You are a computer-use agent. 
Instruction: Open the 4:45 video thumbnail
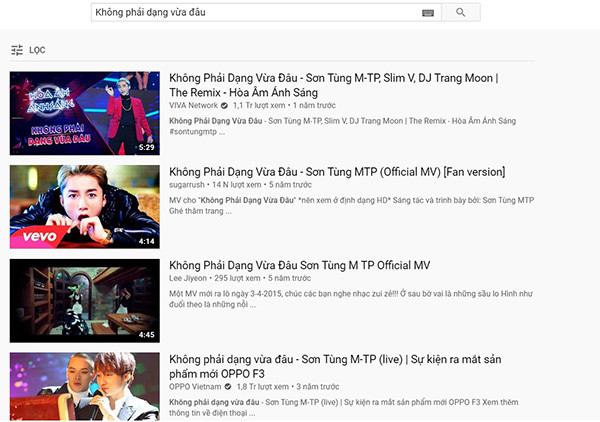pos(84,300)
